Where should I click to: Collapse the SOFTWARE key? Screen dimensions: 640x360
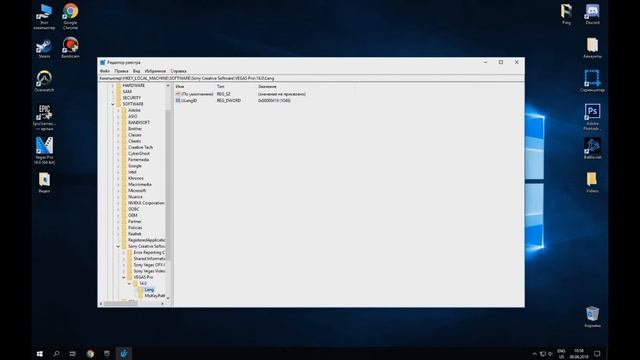tap(113, 104)
